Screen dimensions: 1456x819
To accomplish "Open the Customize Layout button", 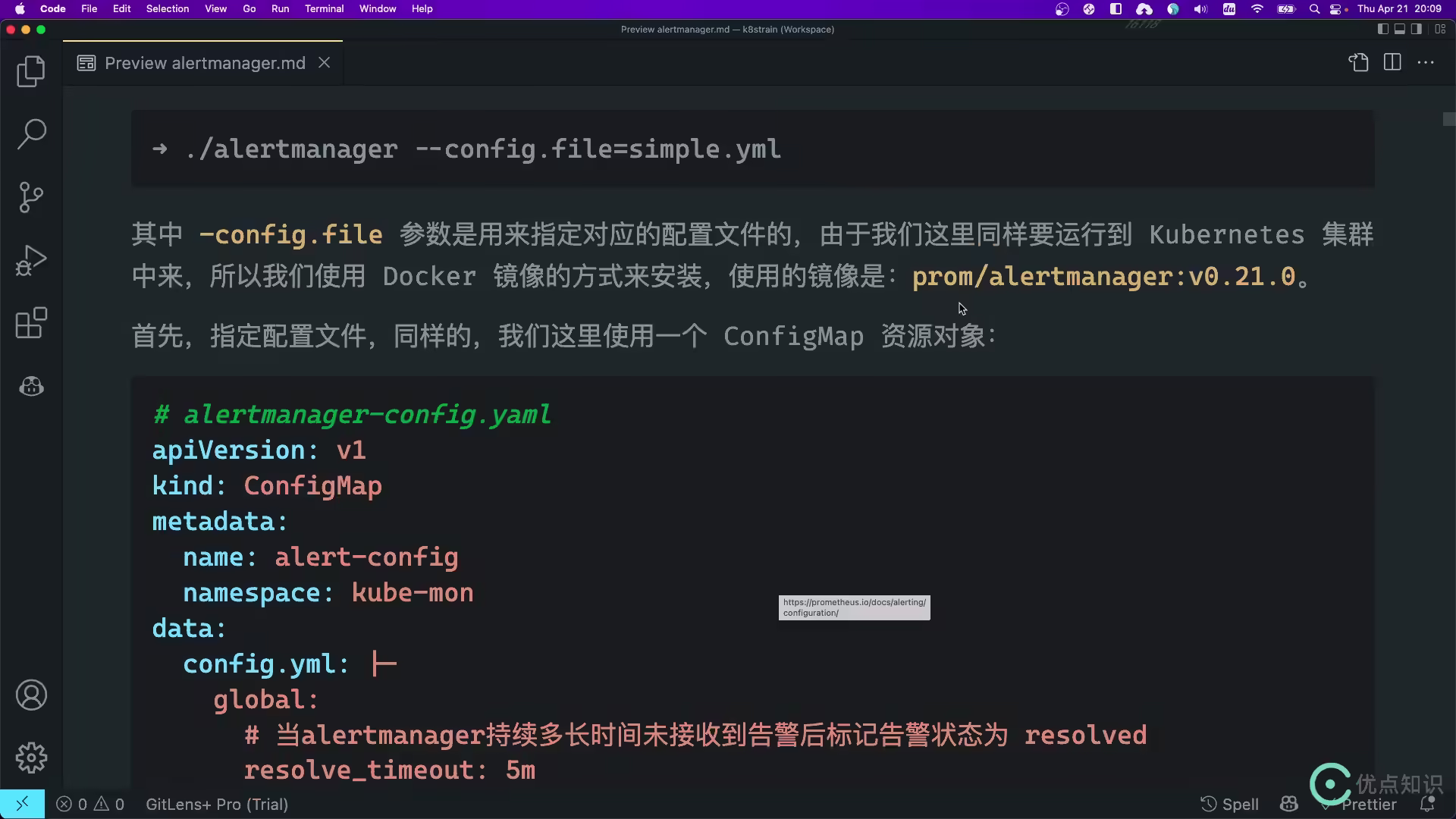I will coord(1440,29).
